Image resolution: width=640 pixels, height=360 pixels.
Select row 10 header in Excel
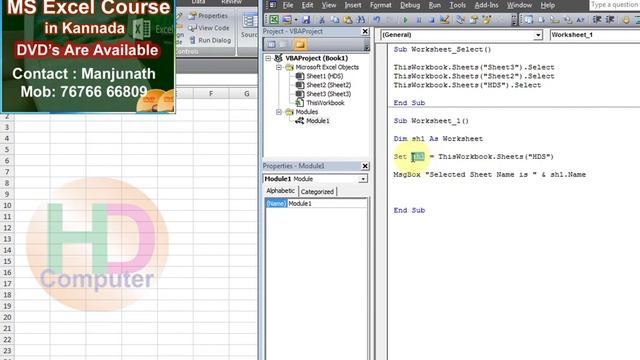click(x=7, y=205)
